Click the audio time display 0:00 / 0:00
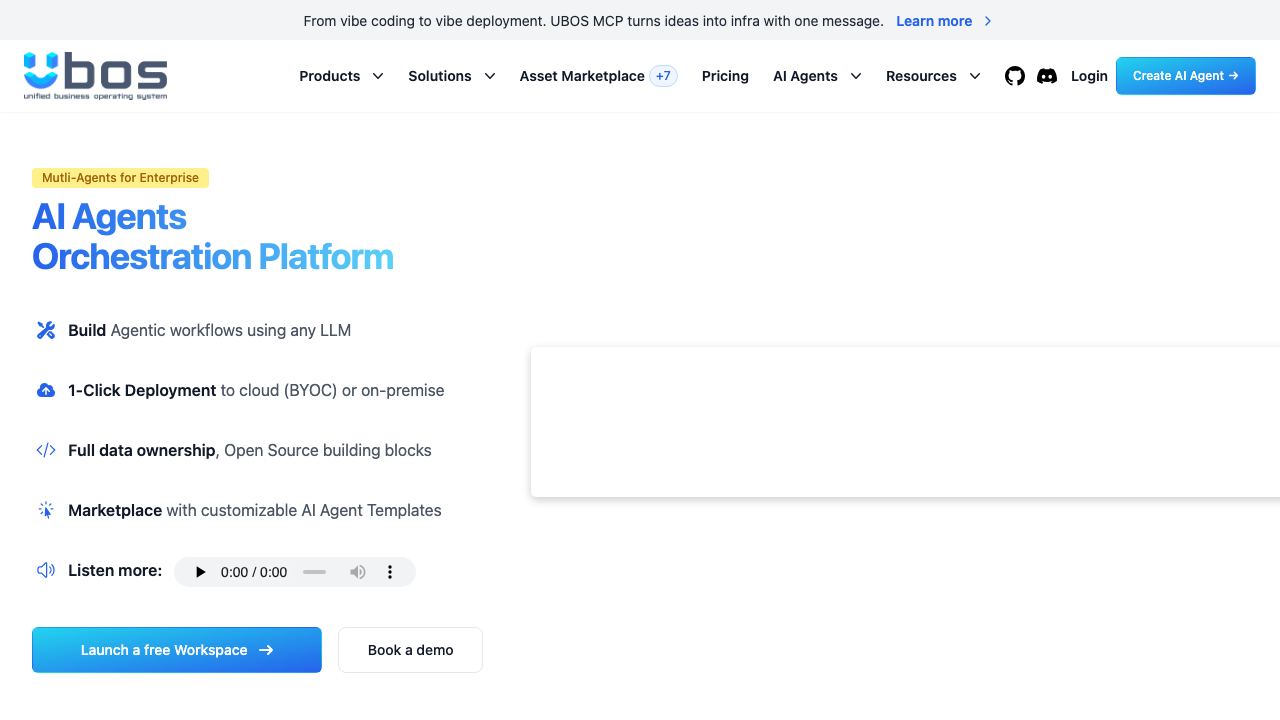The image size is (1280, 720). 254,572
